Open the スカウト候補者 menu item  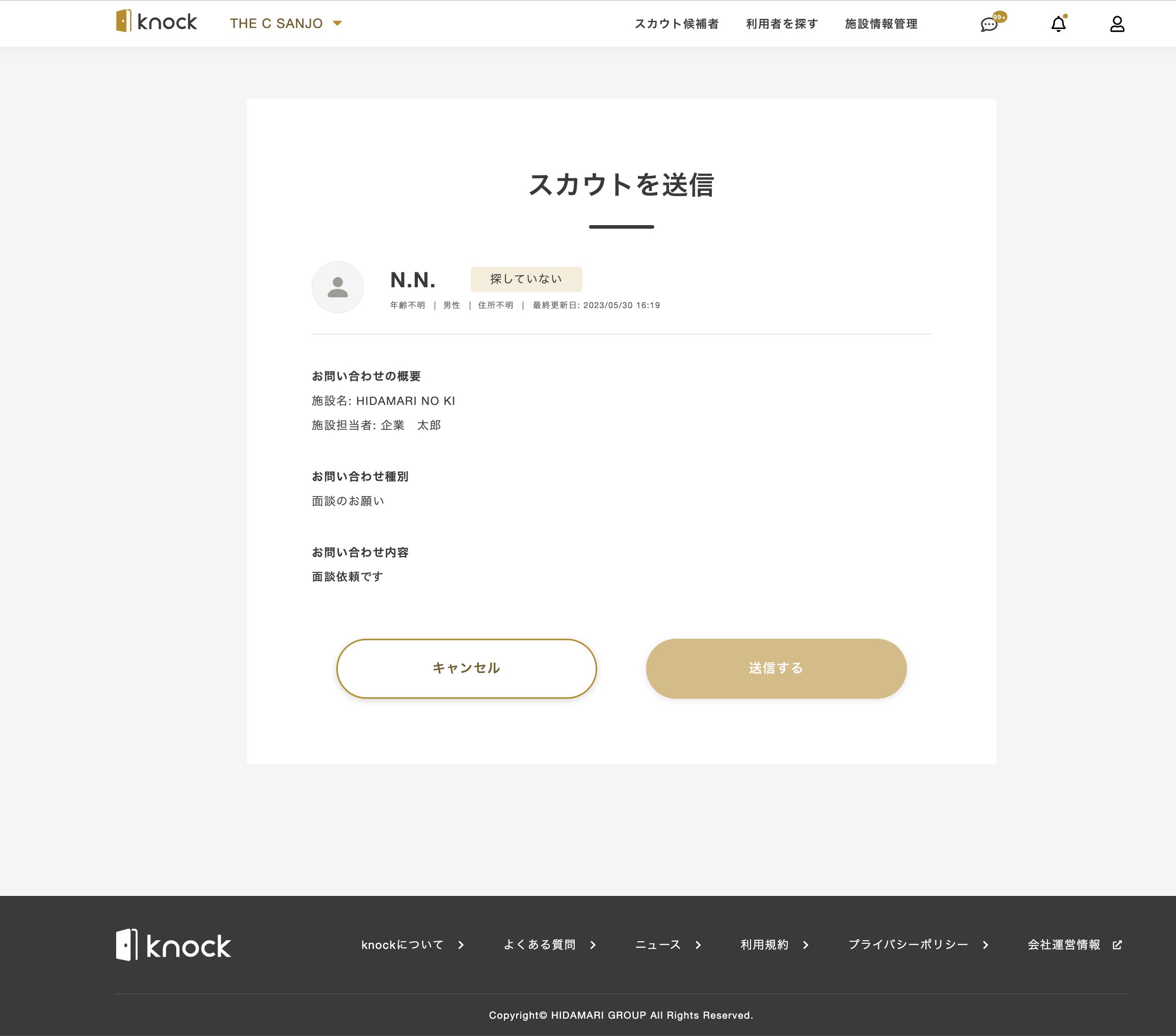677,23
